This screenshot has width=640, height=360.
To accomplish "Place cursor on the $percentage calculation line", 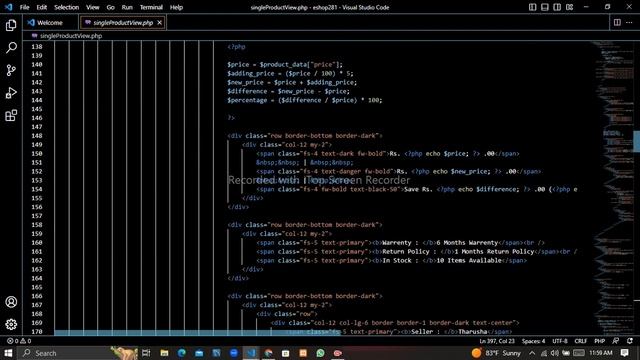I will 304,100.
